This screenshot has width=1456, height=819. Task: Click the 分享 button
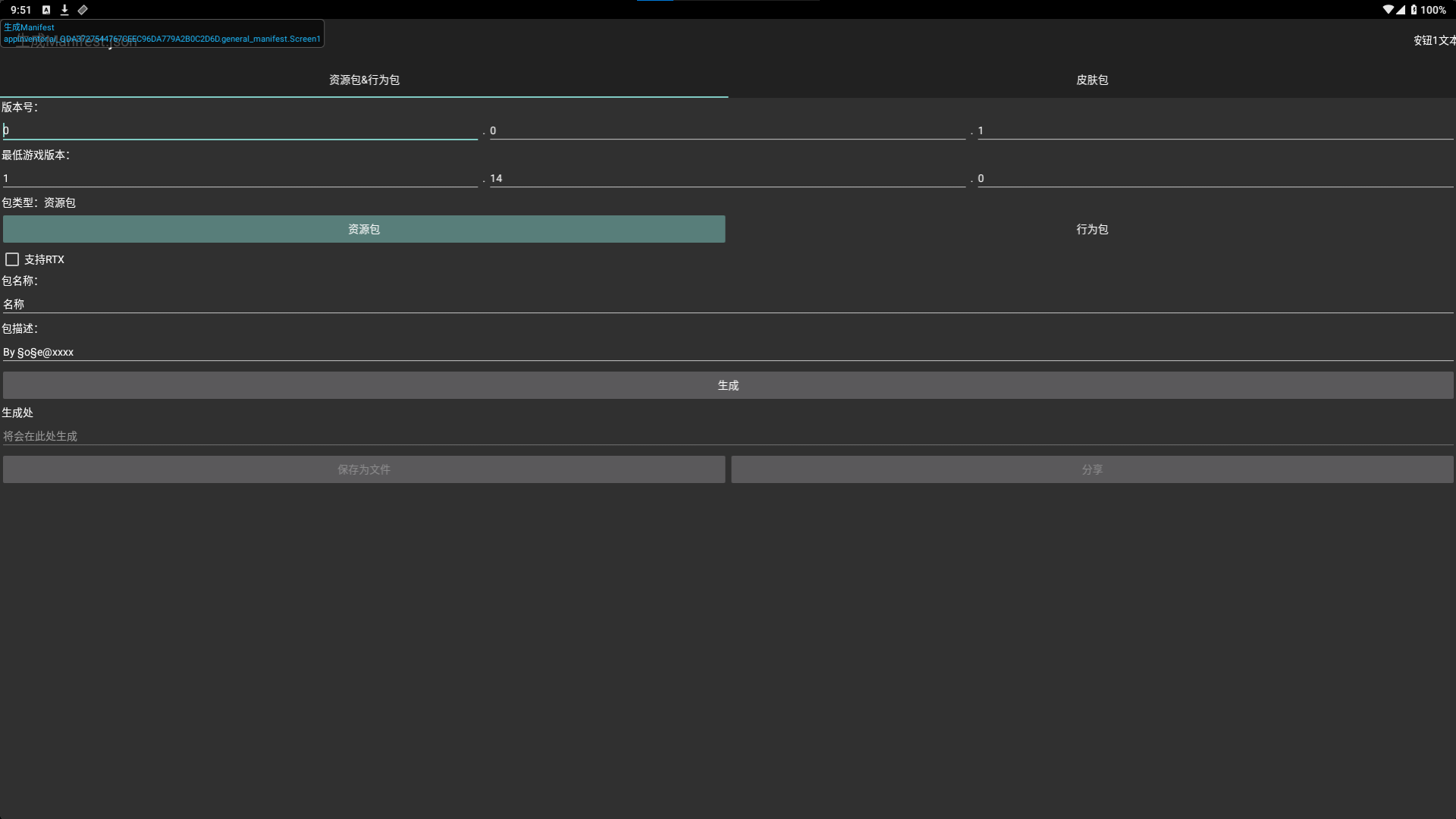coord(1092,469)
